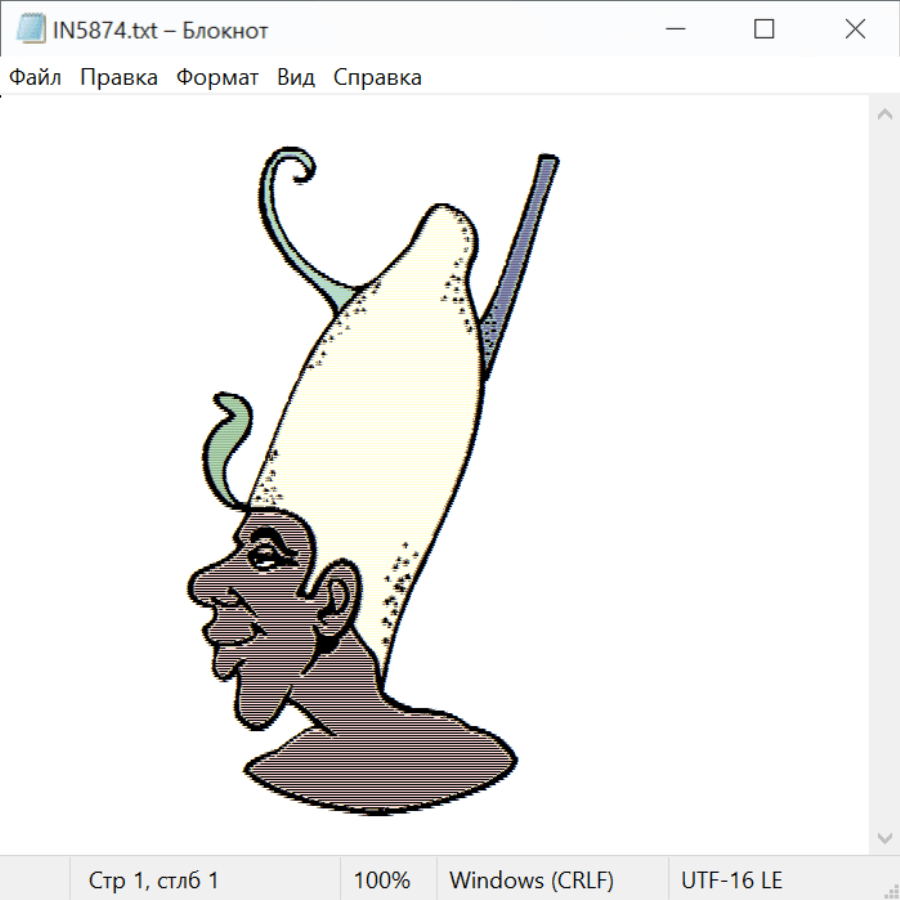The width and height of the screenshot is (900, 900).
Task: Click the ear of the figure's face
Action: pos(338,603)
